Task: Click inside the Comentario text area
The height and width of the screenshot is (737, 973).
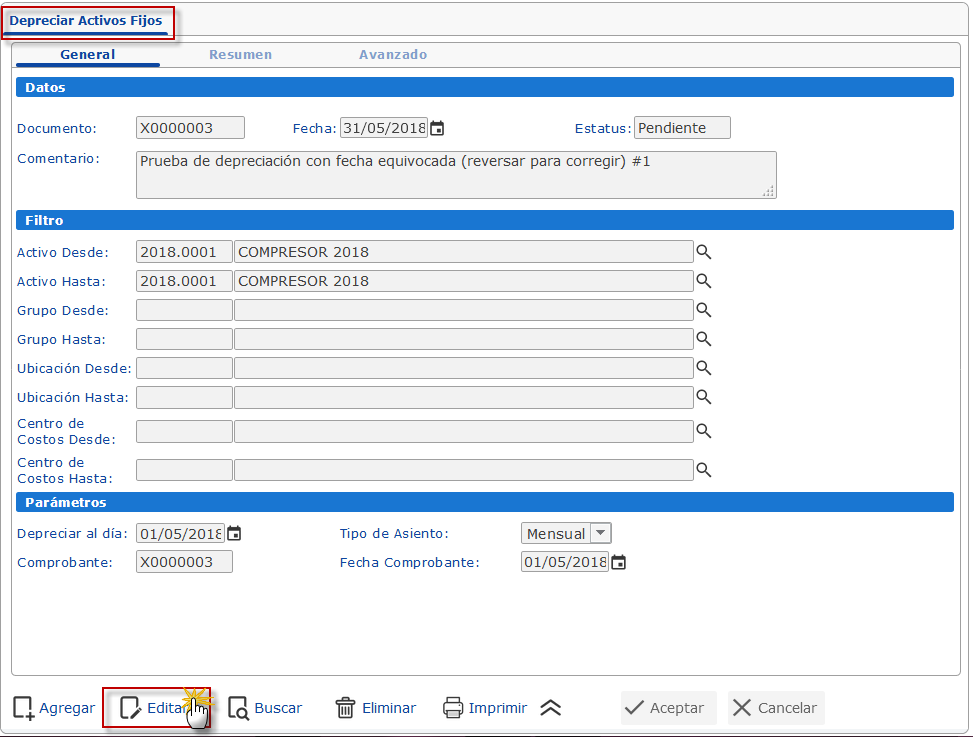Action: 455,175
